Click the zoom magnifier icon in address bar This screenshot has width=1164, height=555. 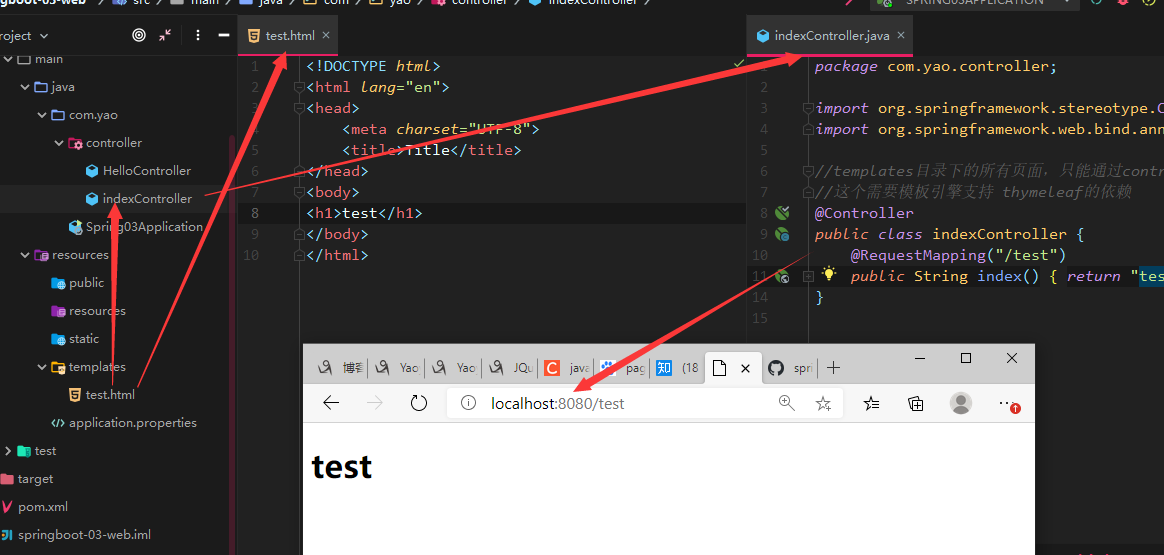pyautogui.click(x=786, y=403)
